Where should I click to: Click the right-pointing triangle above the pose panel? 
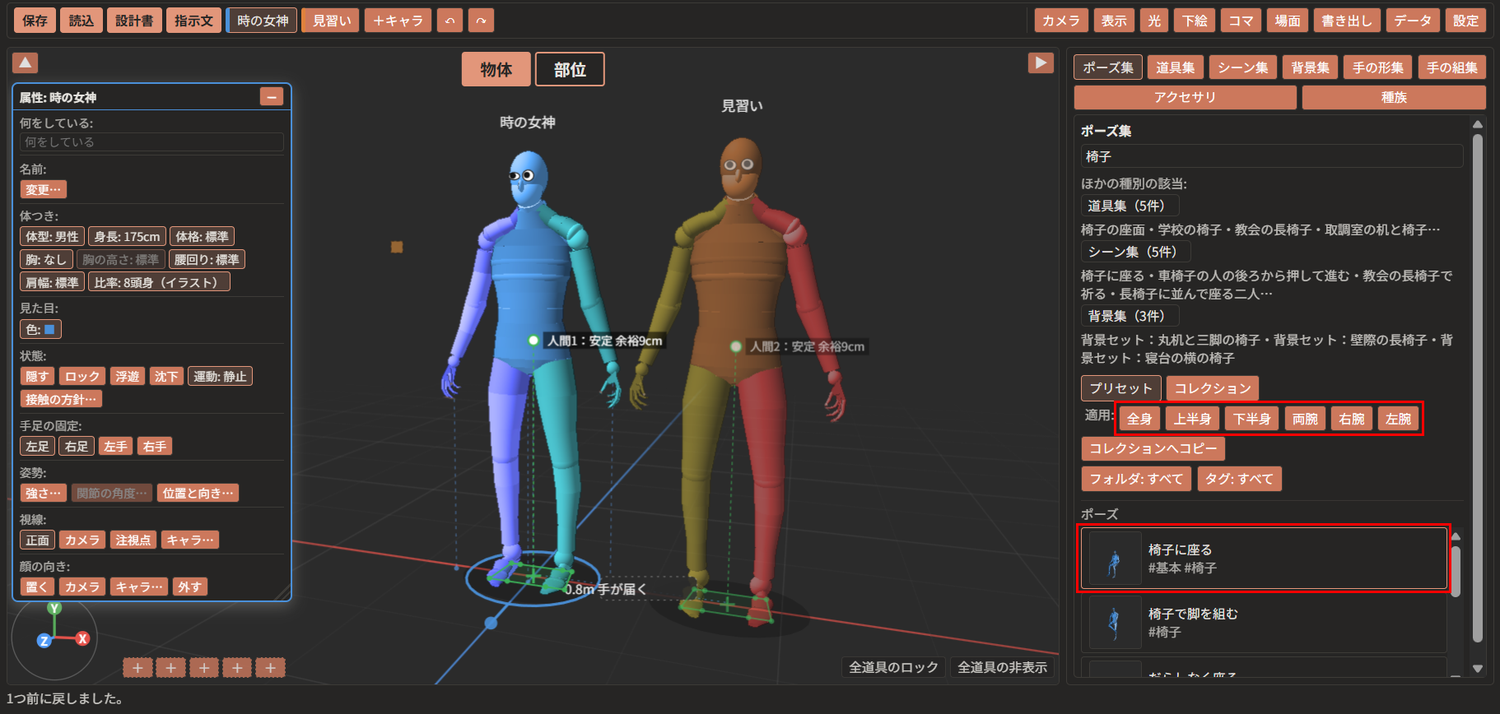[1041, 63]
